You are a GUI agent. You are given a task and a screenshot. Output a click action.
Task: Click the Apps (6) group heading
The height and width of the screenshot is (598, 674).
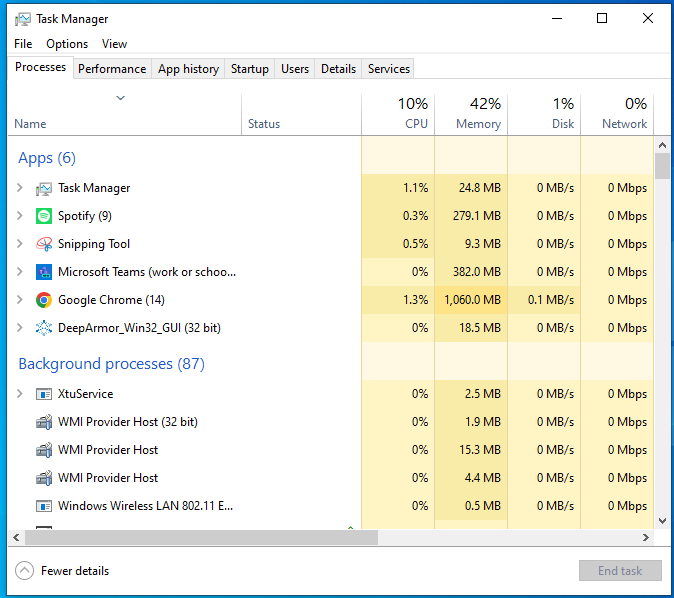pos(47,158)
